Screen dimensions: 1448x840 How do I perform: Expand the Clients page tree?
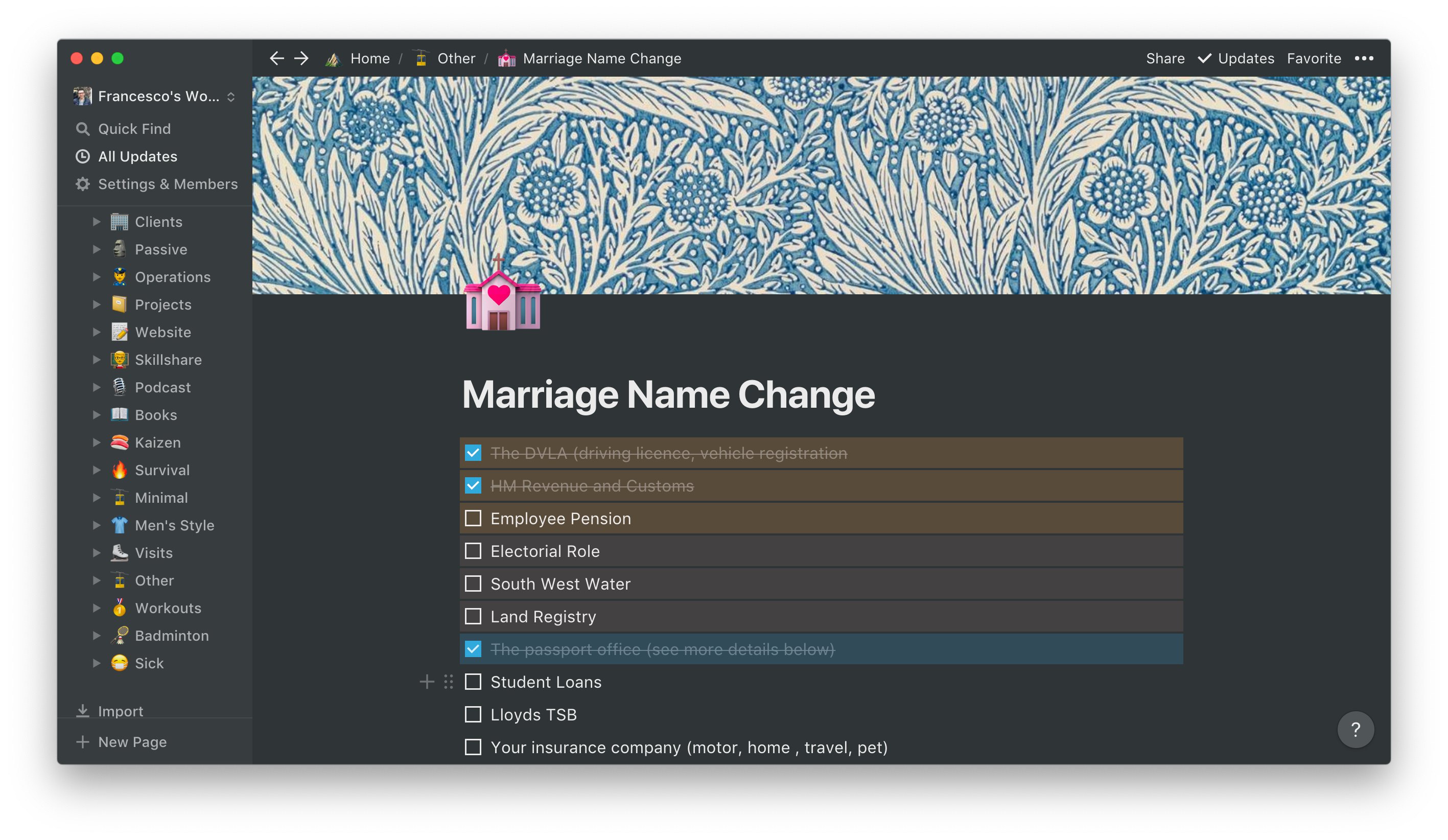click(x=97, y=222)
